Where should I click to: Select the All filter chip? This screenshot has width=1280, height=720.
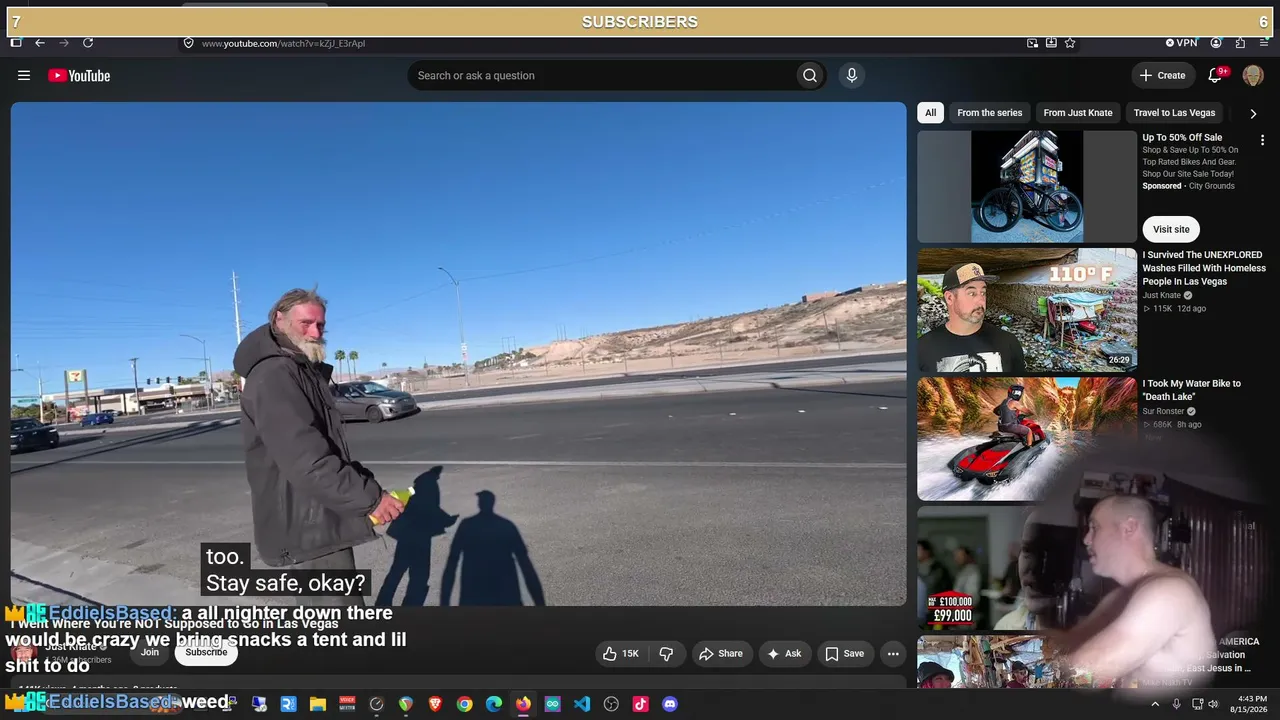[x=931, y=113]
